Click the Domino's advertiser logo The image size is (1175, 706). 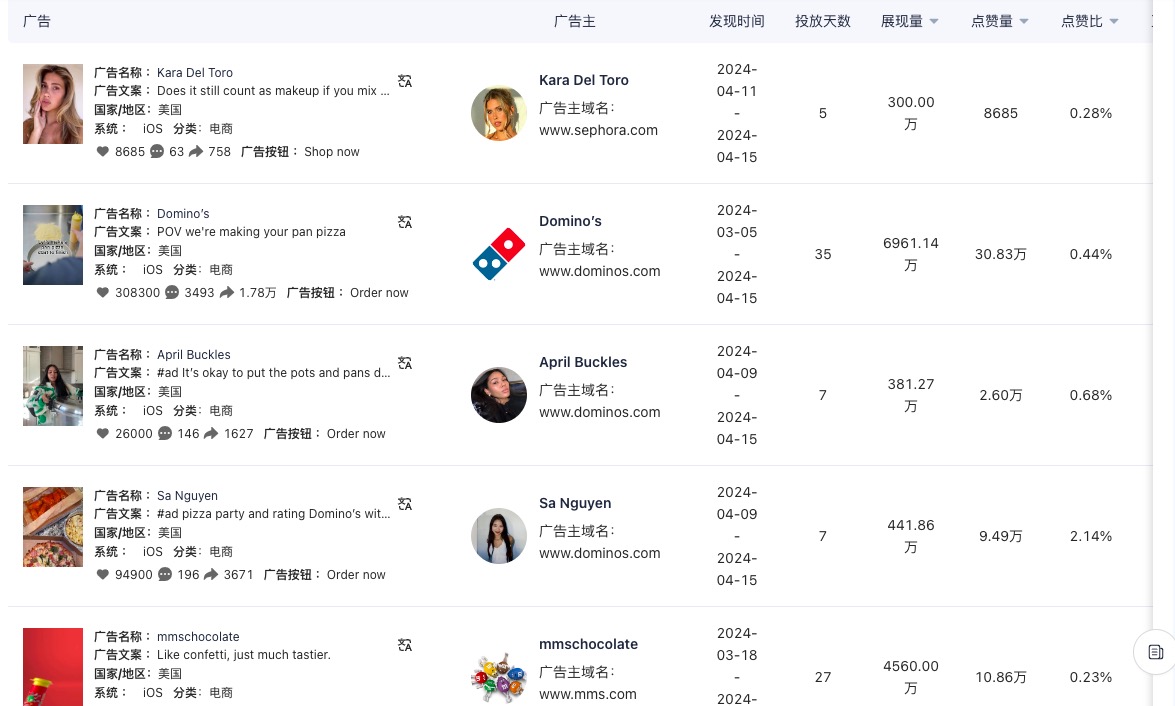pyautogui.click(x=498, y=254)
